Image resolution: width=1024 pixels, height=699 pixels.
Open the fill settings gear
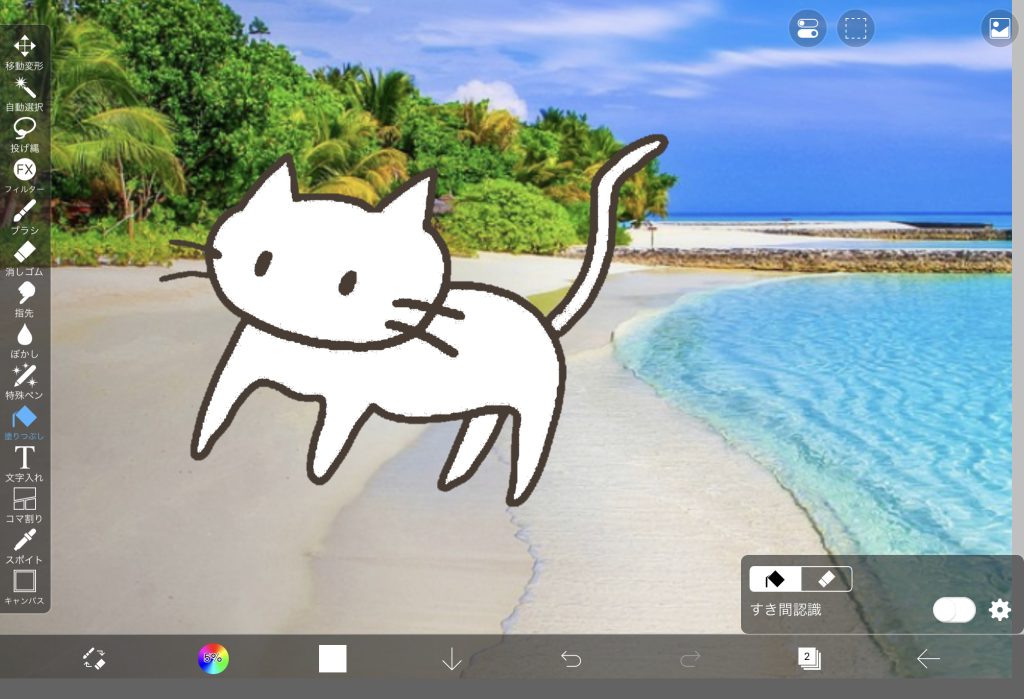(999, 610)
